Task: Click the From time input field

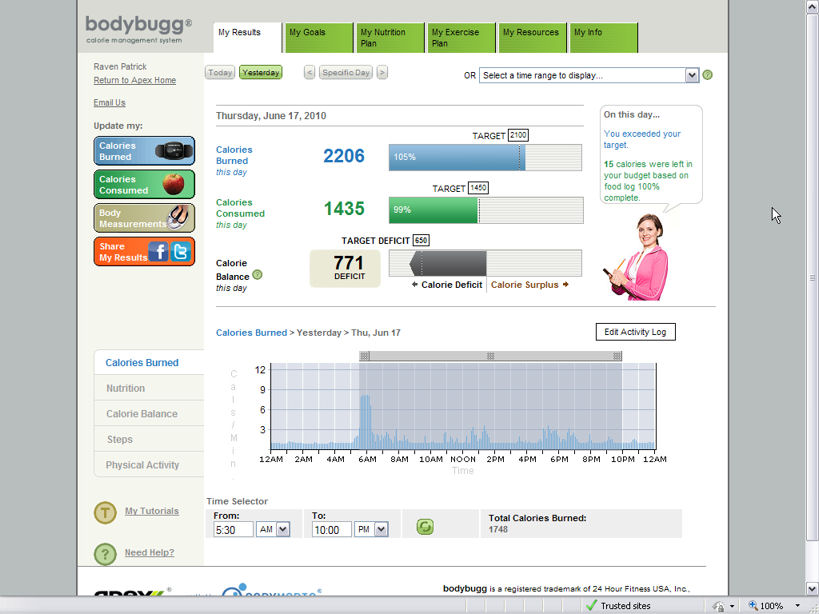Action: click(232, 529)
